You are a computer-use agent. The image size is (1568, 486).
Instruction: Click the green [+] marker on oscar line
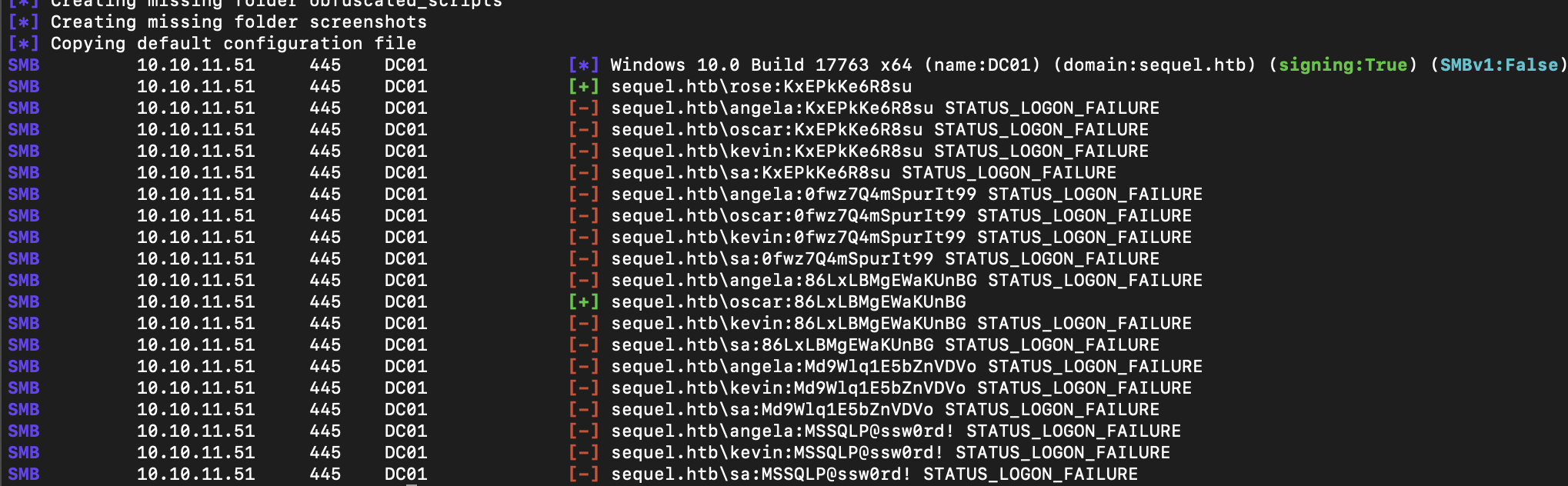coord(583,302)
